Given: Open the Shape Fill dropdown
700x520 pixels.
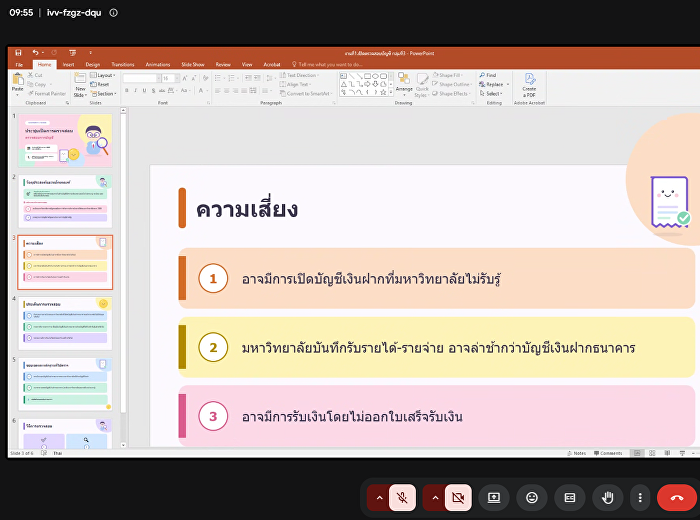Looking at the screenshot, I should 448,75.
